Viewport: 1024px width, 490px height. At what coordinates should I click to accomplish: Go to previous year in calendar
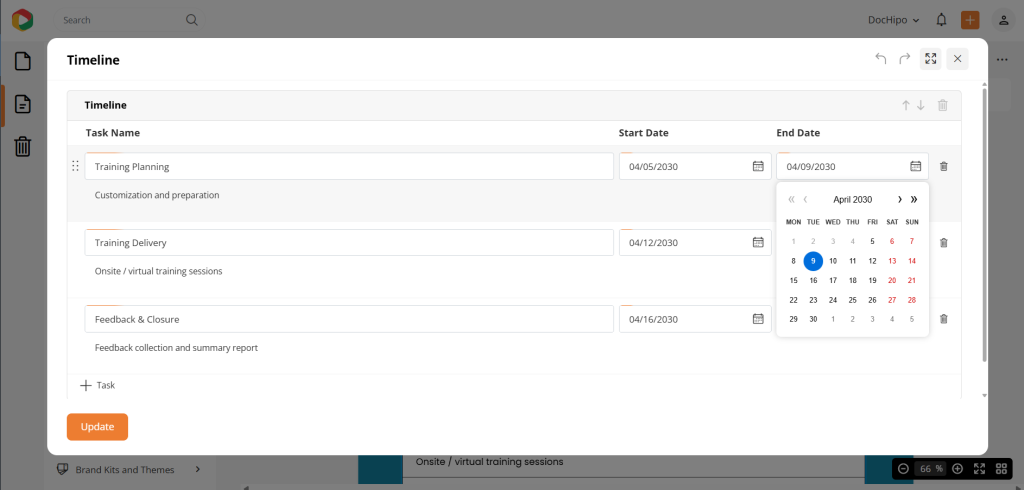click(792, 199)
